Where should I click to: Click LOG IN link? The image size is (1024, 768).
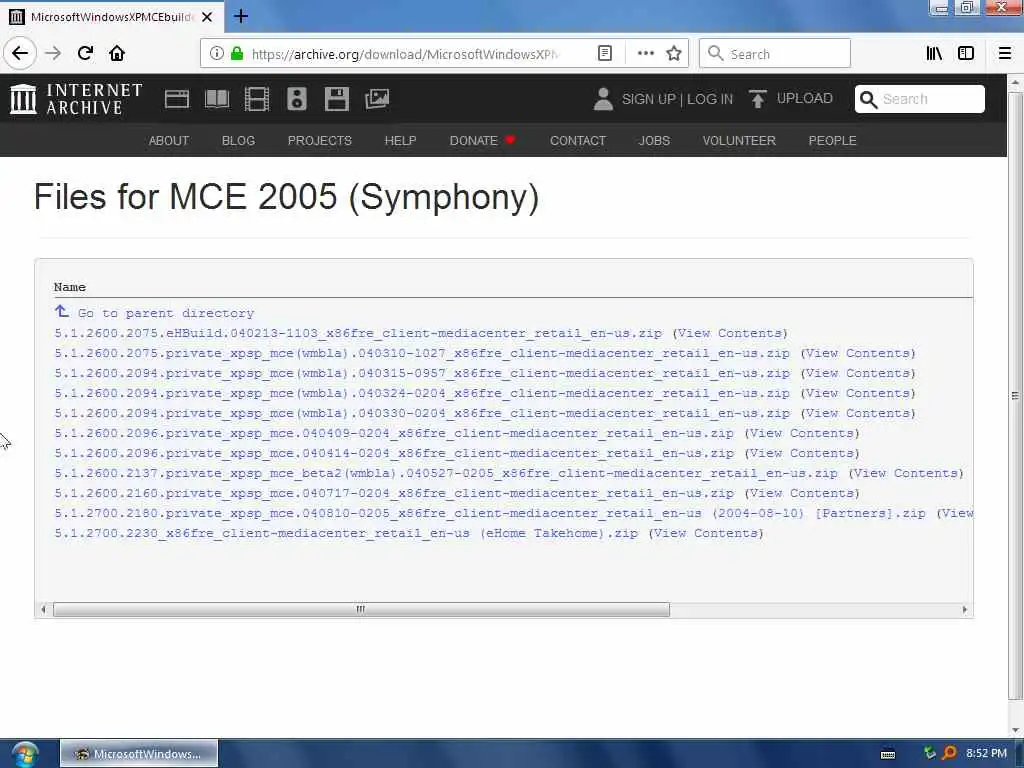coord(710,99)
